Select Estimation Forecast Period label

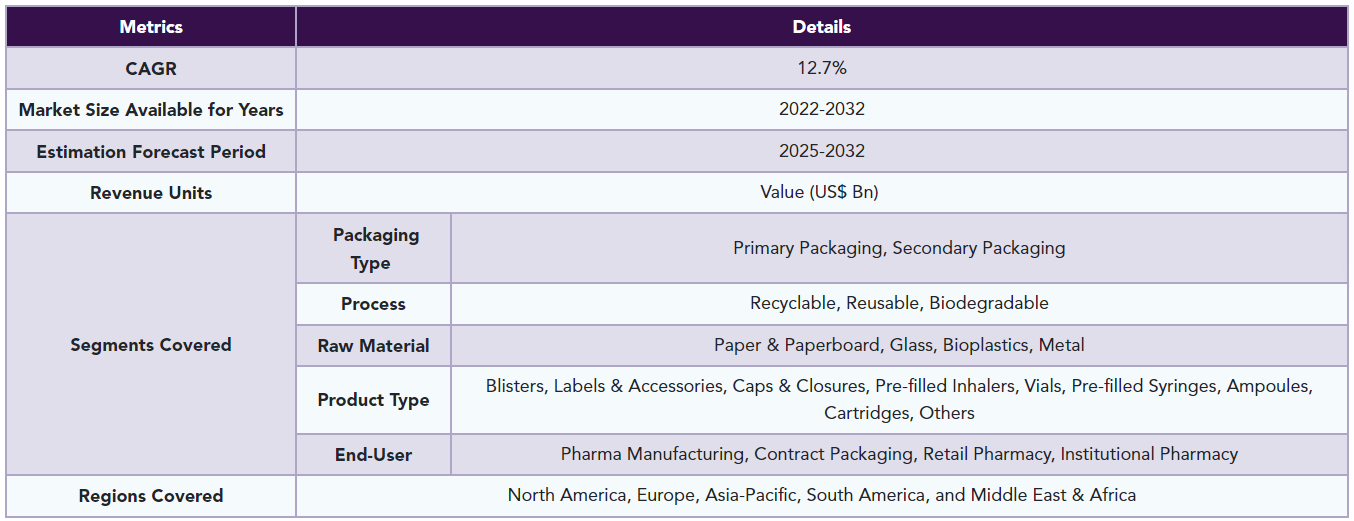point(151,152)
